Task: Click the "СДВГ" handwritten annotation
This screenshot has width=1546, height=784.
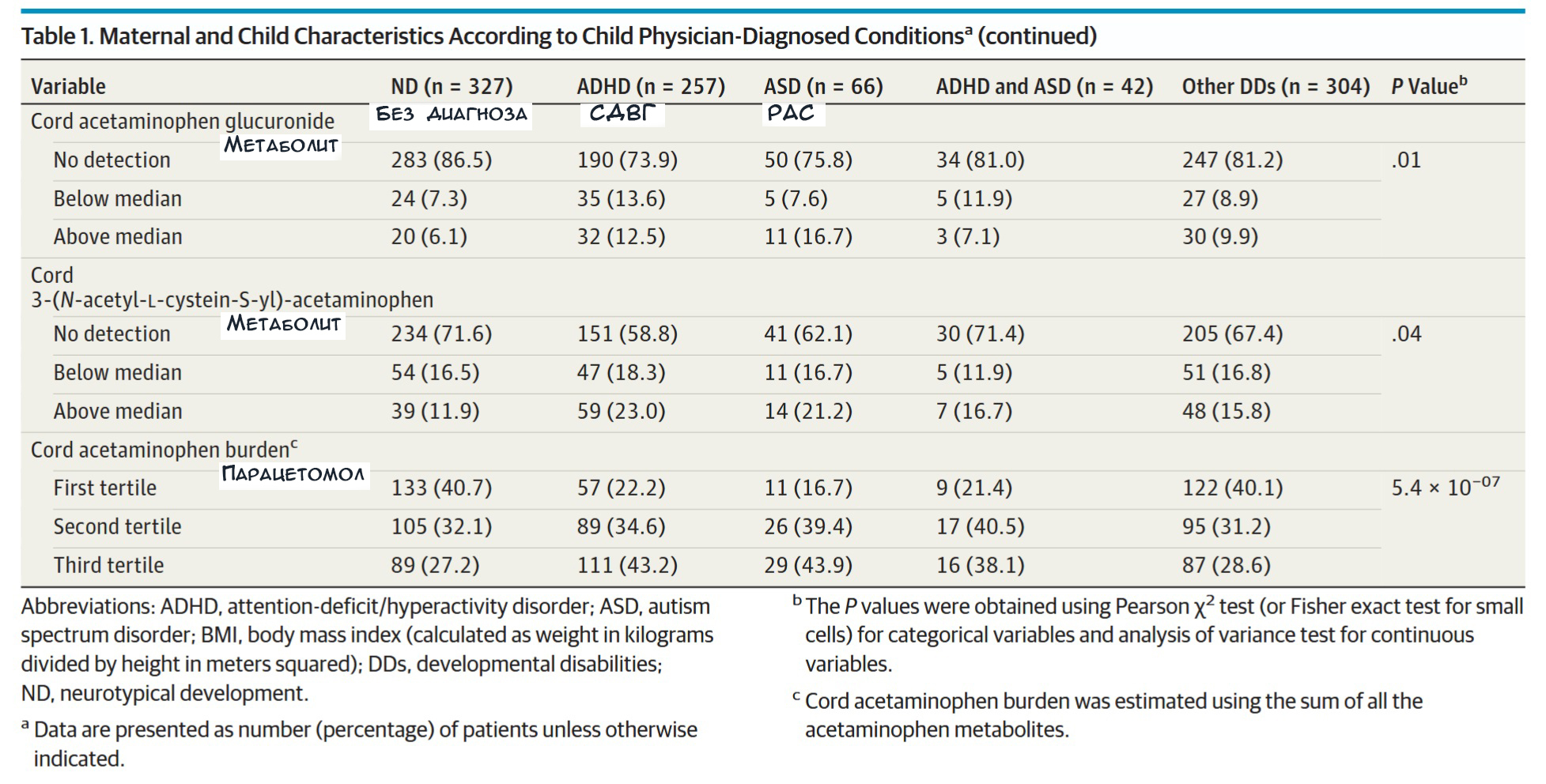Action: coord(622,114)
